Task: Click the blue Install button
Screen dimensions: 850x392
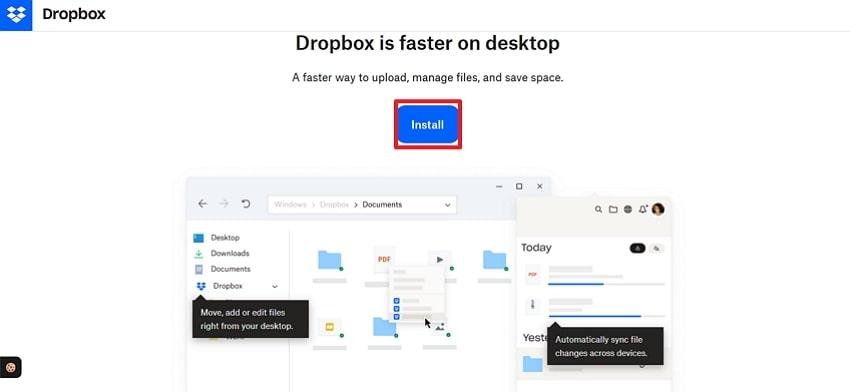Action: point(428,124)
